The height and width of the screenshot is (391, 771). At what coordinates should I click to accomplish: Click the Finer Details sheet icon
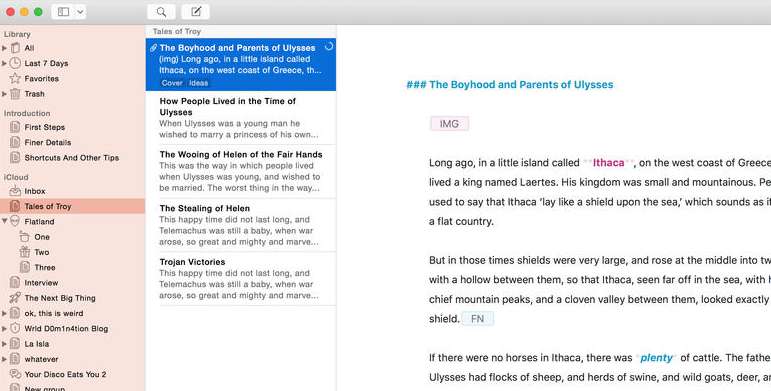[15, 142]
